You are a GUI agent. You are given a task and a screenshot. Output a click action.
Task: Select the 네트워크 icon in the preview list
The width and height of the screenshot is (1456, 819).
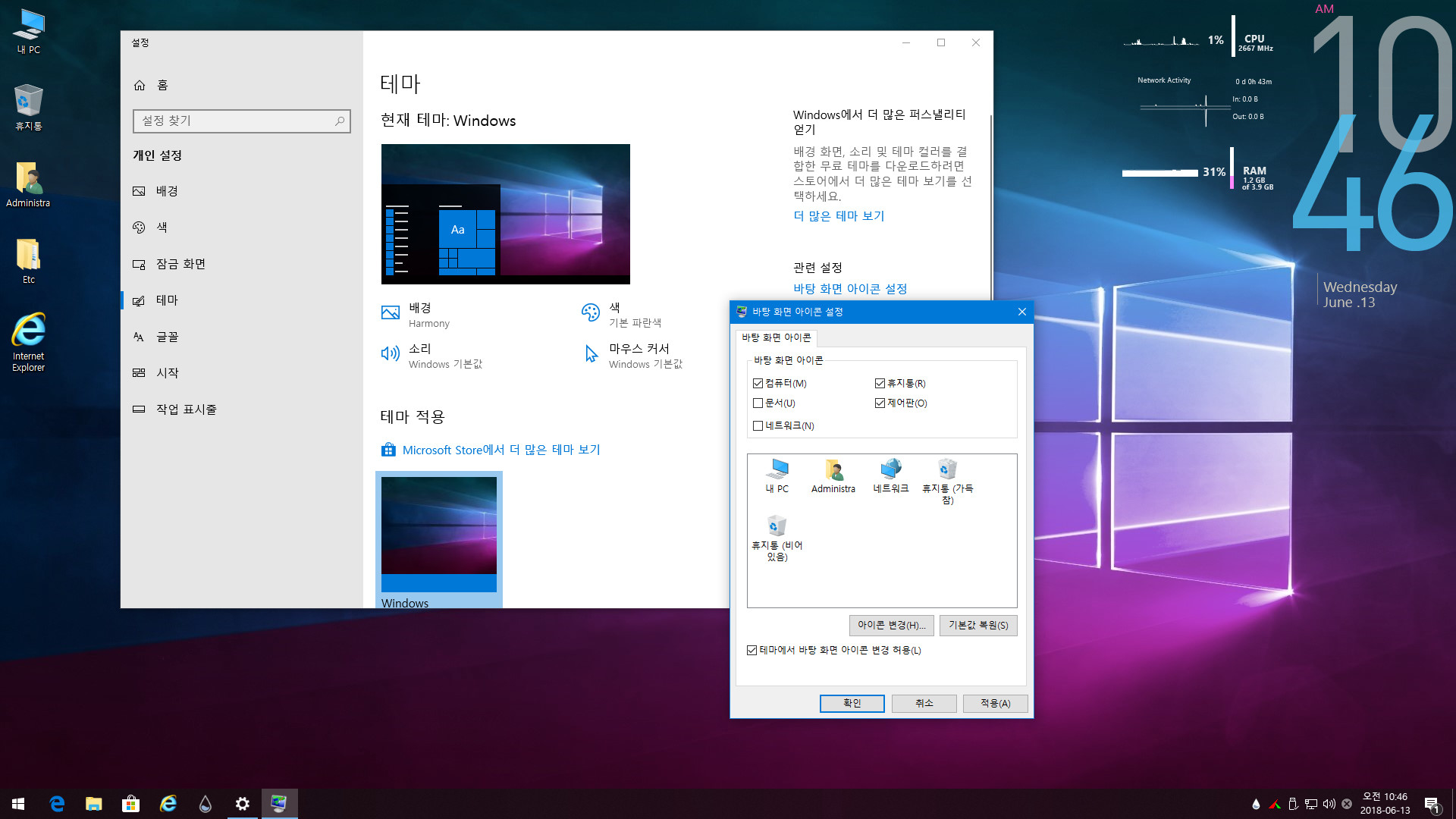[x=891, y=476]
